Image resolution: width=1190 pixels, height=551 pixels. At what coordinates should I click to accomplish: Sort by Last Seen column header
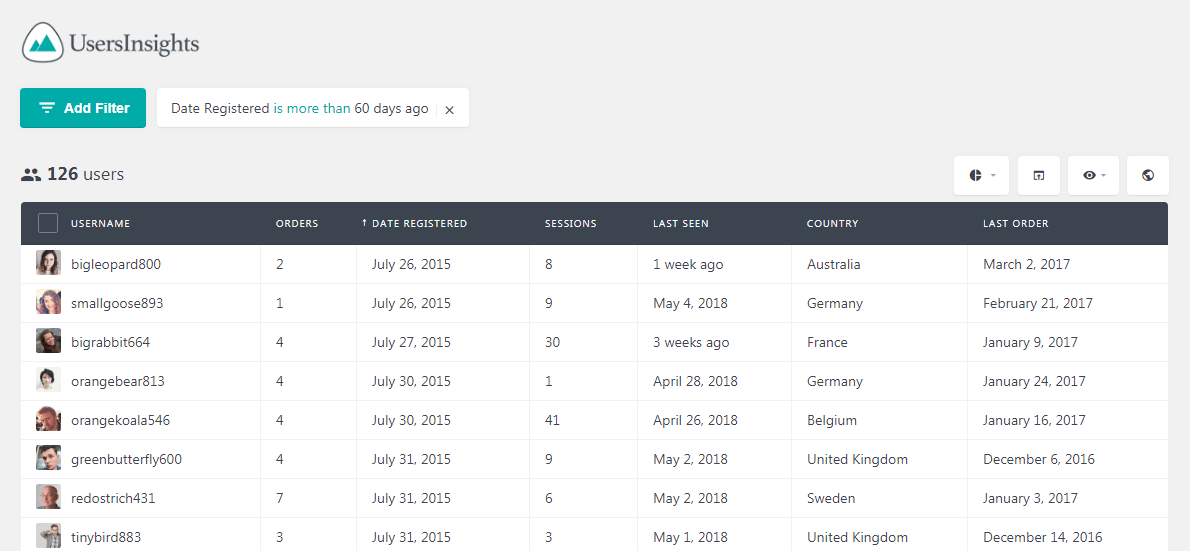pyautogui.click(x=681, y=223)
